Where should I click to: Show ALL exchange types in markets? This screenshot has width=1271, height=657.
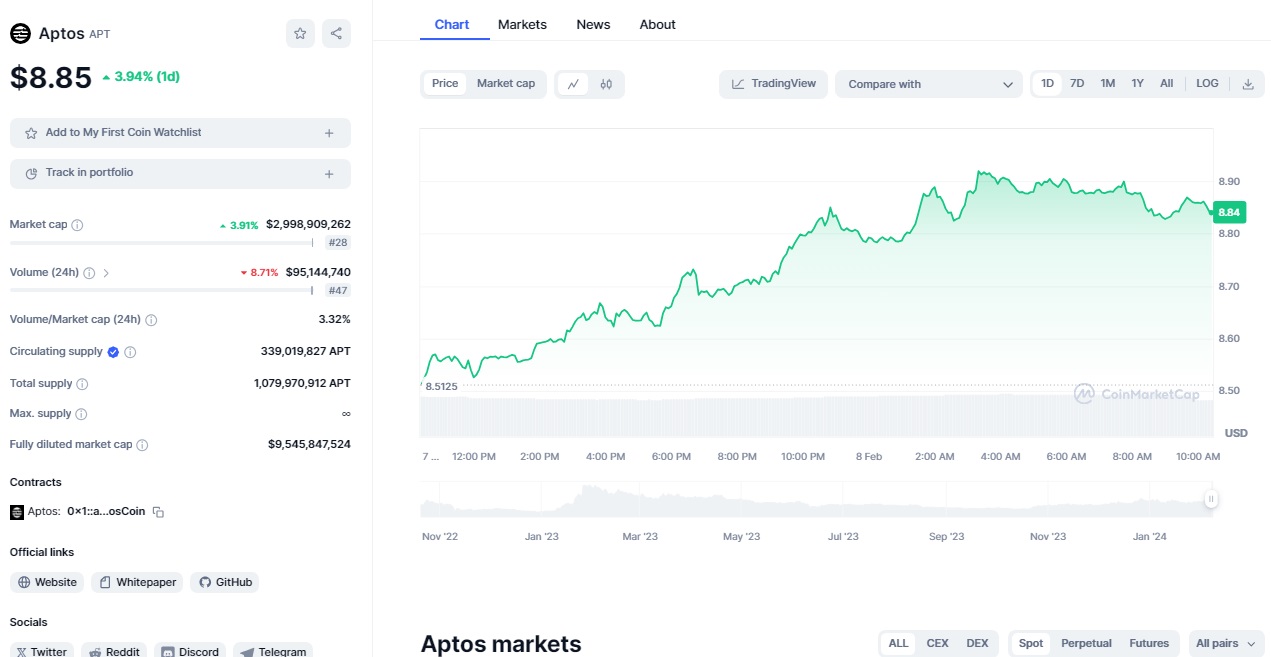pos(899,644)
